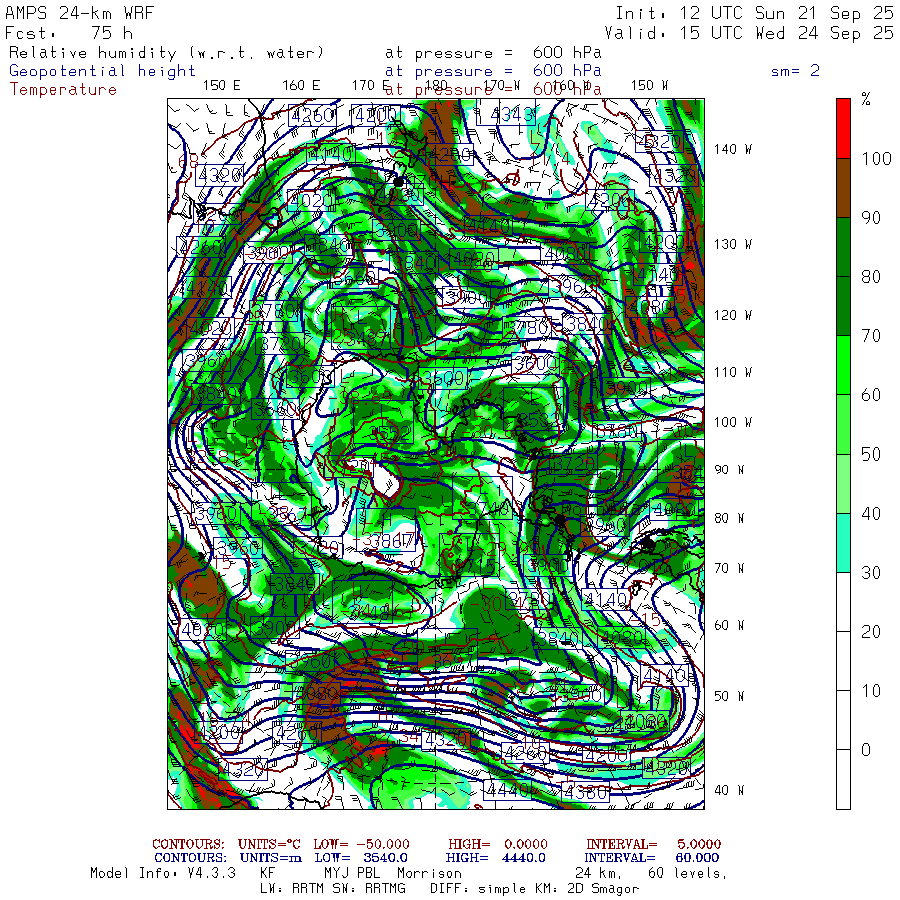
Task: Click the colorbar tick label '0'
Action: click(866, 750)
